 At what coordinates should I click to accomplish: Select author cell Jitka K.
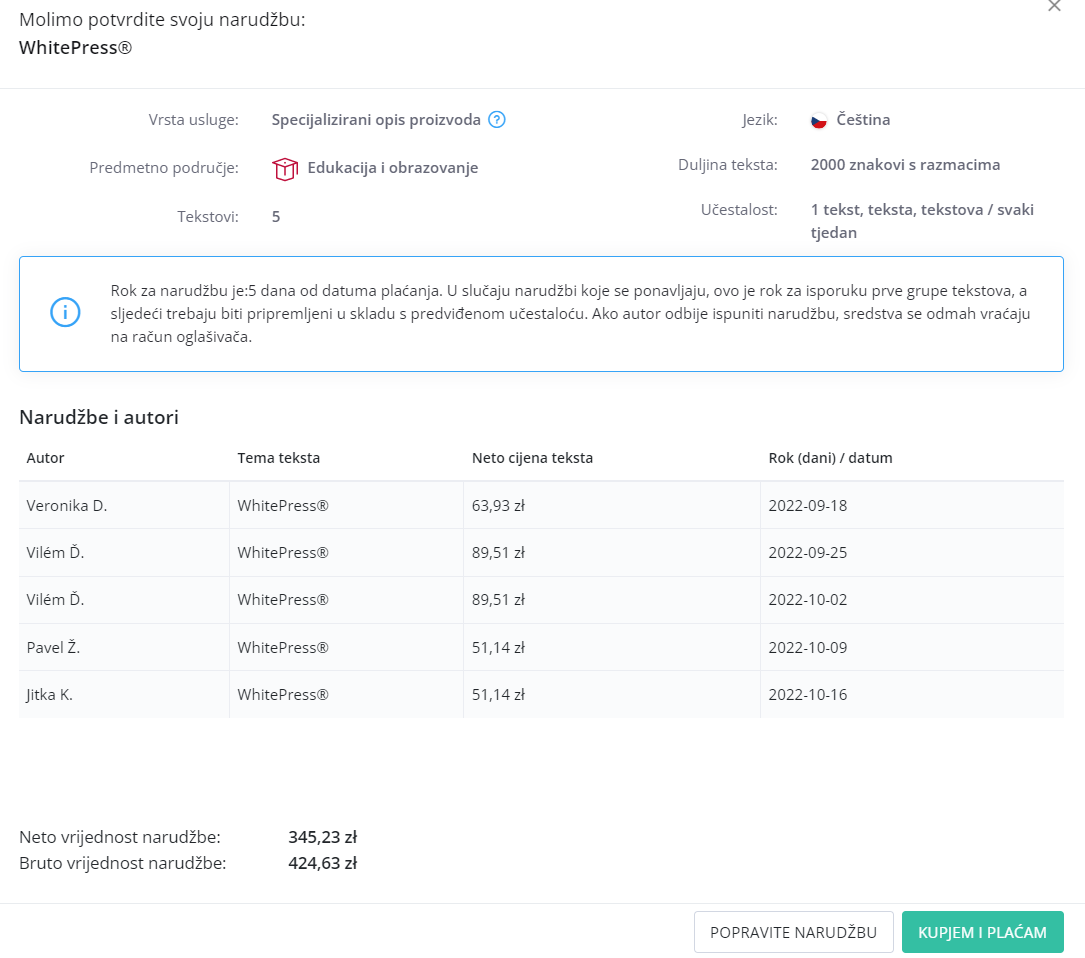[x=125, y=694]
